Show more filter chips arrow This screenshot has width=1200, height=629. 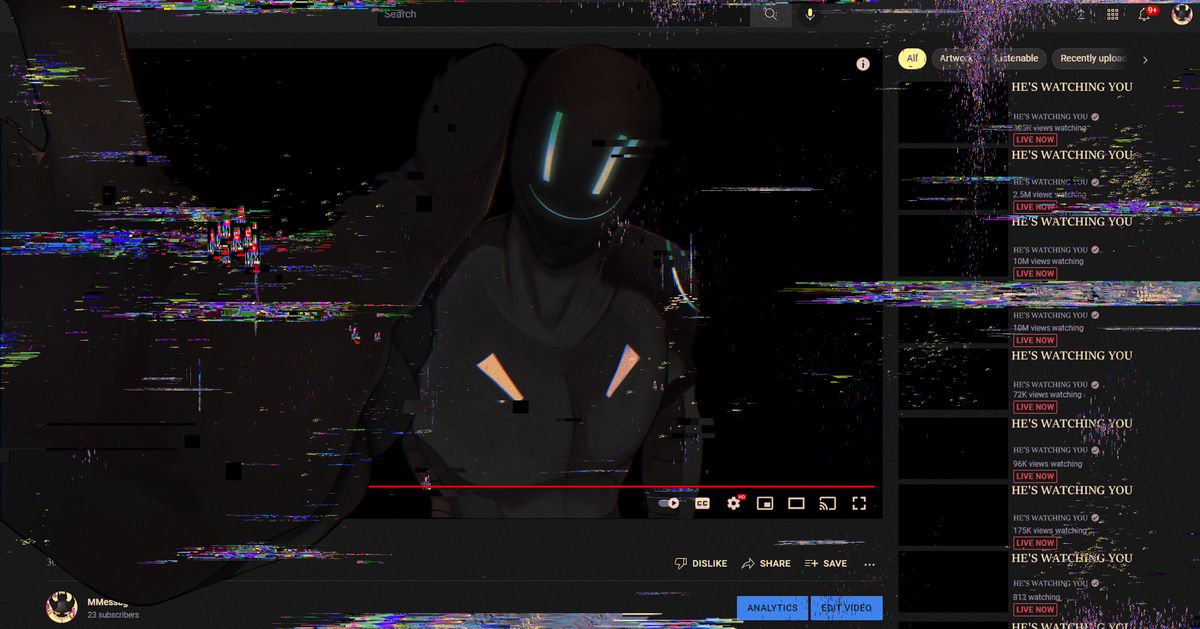[1145, 60]
